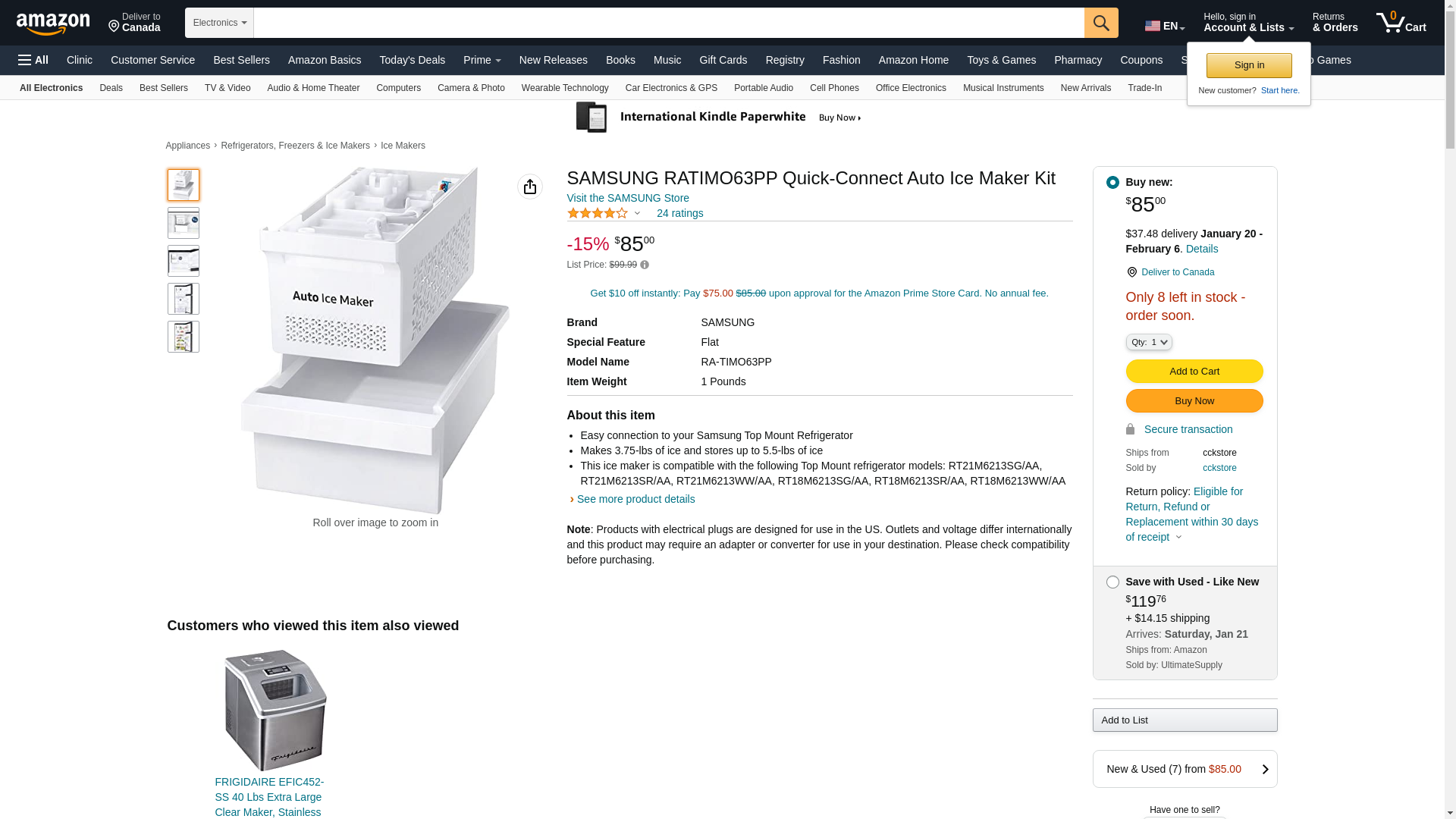Select the second product thumbnail image
Image resolution: width=1456 pixels, height=819 pixels.
[184, 223]
